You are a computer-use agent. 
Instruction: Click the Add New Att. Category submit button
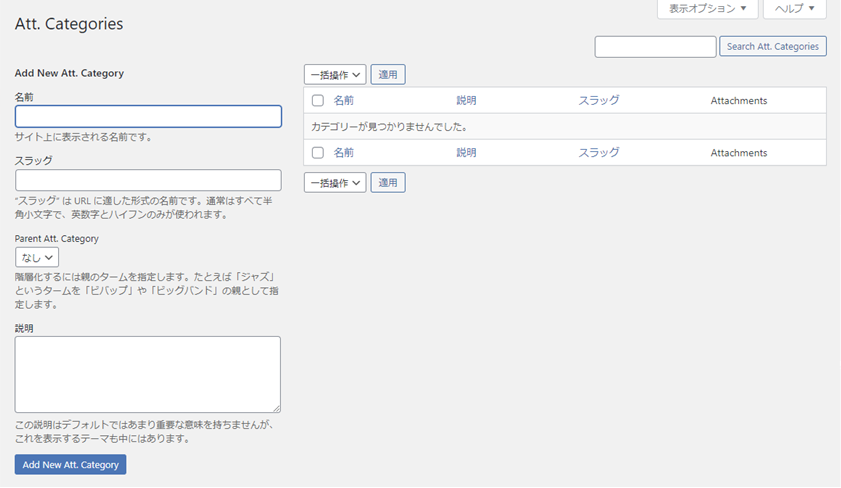pyautogui.click(x=70, y=464)
